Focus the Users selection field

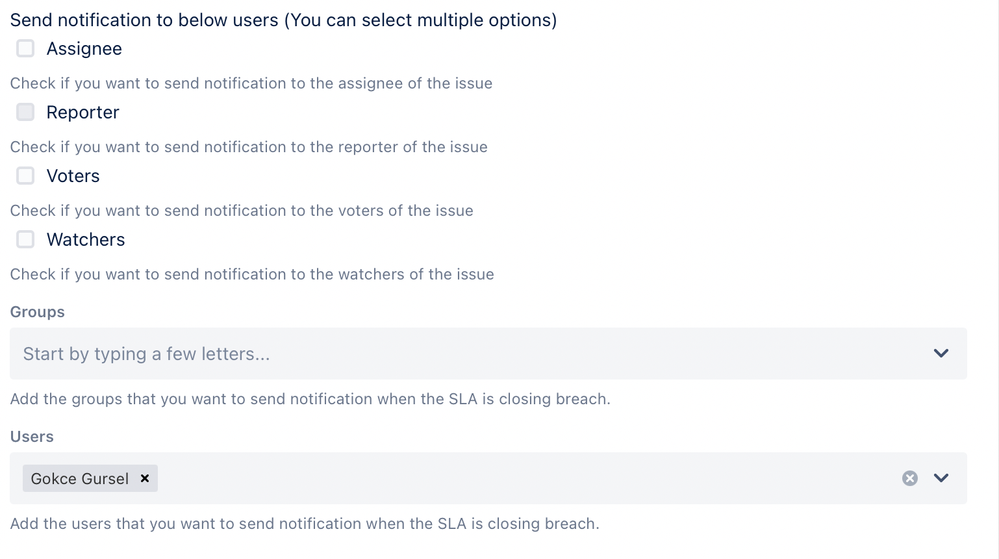[x=520, y=478]
